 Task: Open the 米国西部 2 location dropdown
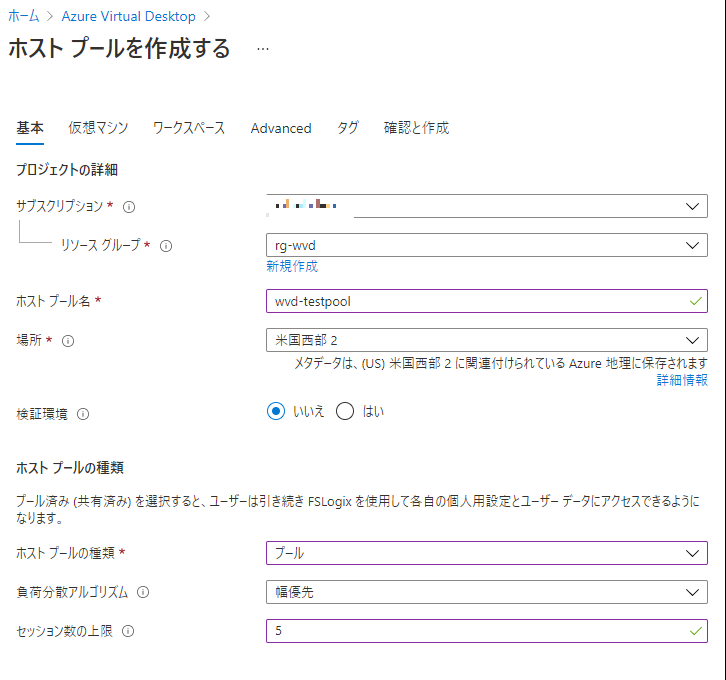click(487, 340)
